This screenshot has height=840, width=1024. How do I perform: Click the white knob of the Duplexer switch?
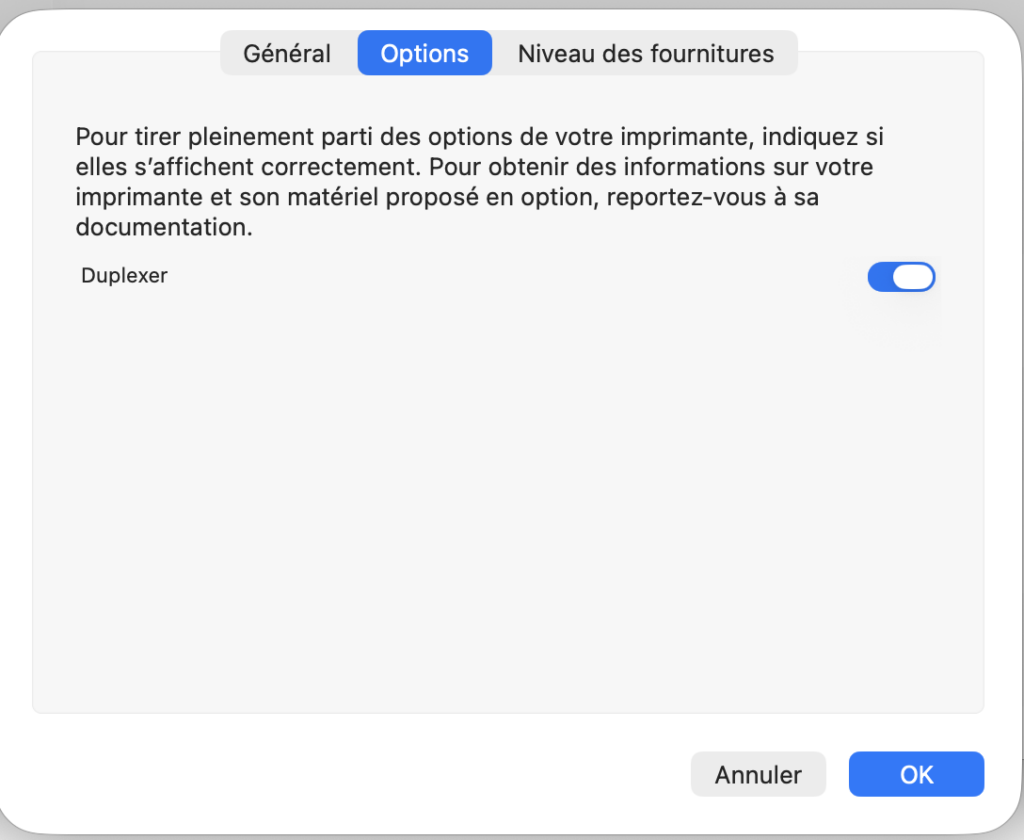[x=913, y=277]
